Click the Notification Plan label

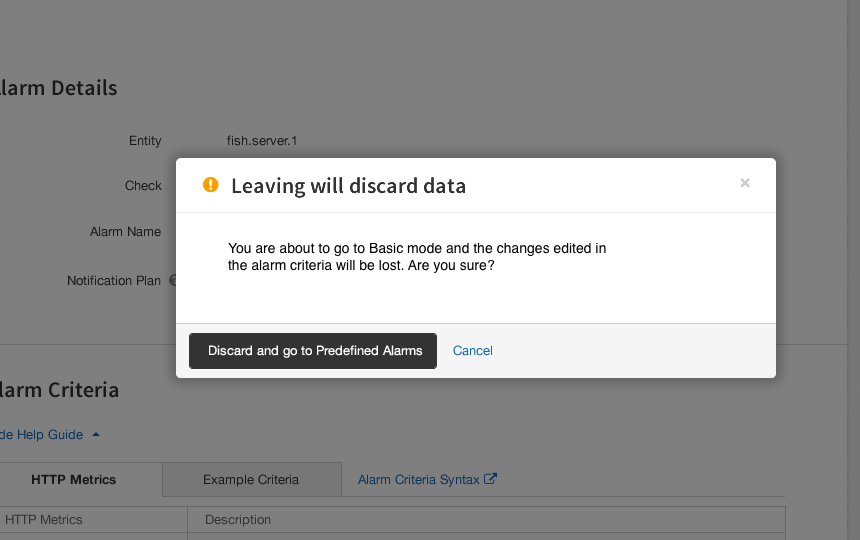pyautogui.click(x=114, y=281)
